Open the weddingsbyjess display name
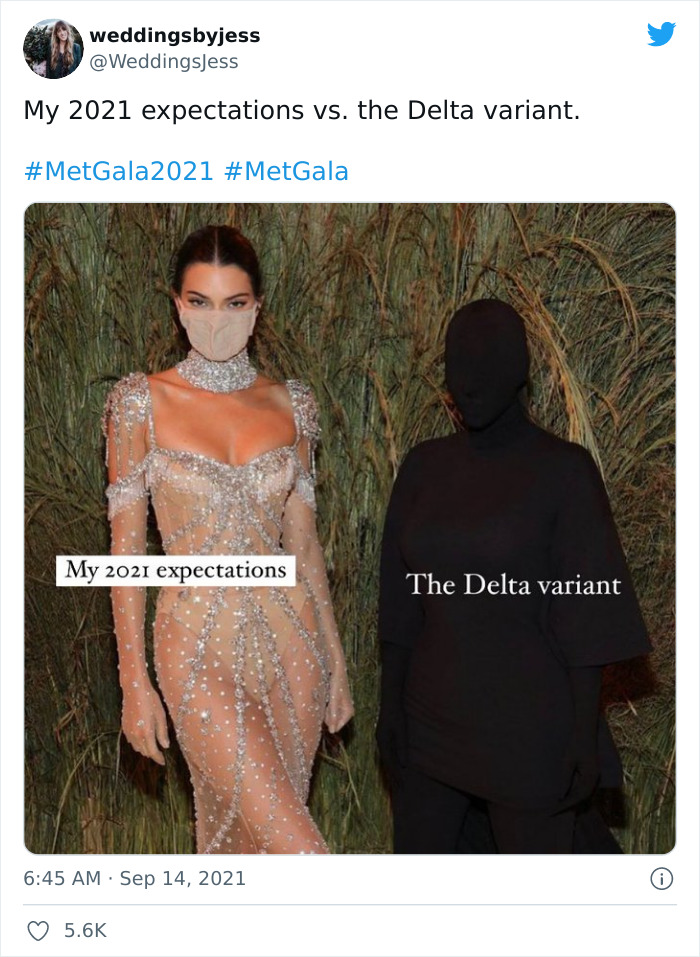This screenshot has height=957, width=700. [x=175, y=35]
